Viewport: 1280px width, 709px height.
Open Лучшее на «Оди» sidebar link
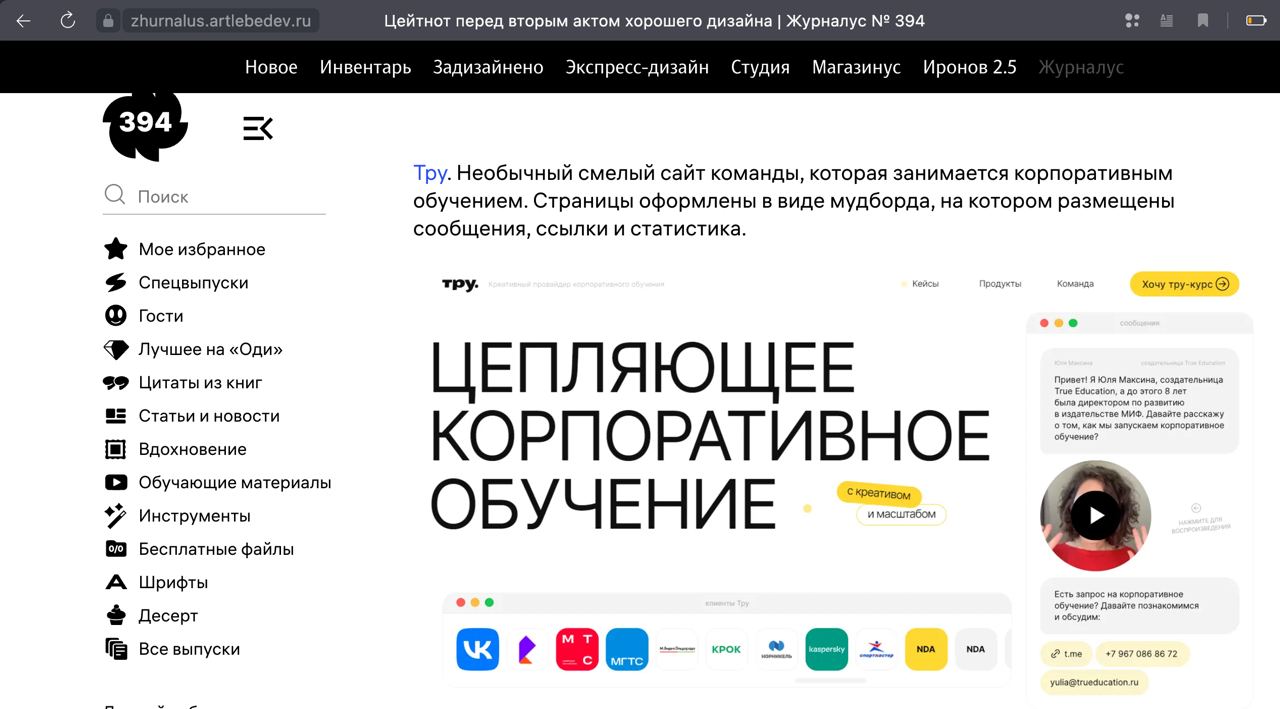tap(211, 349)
